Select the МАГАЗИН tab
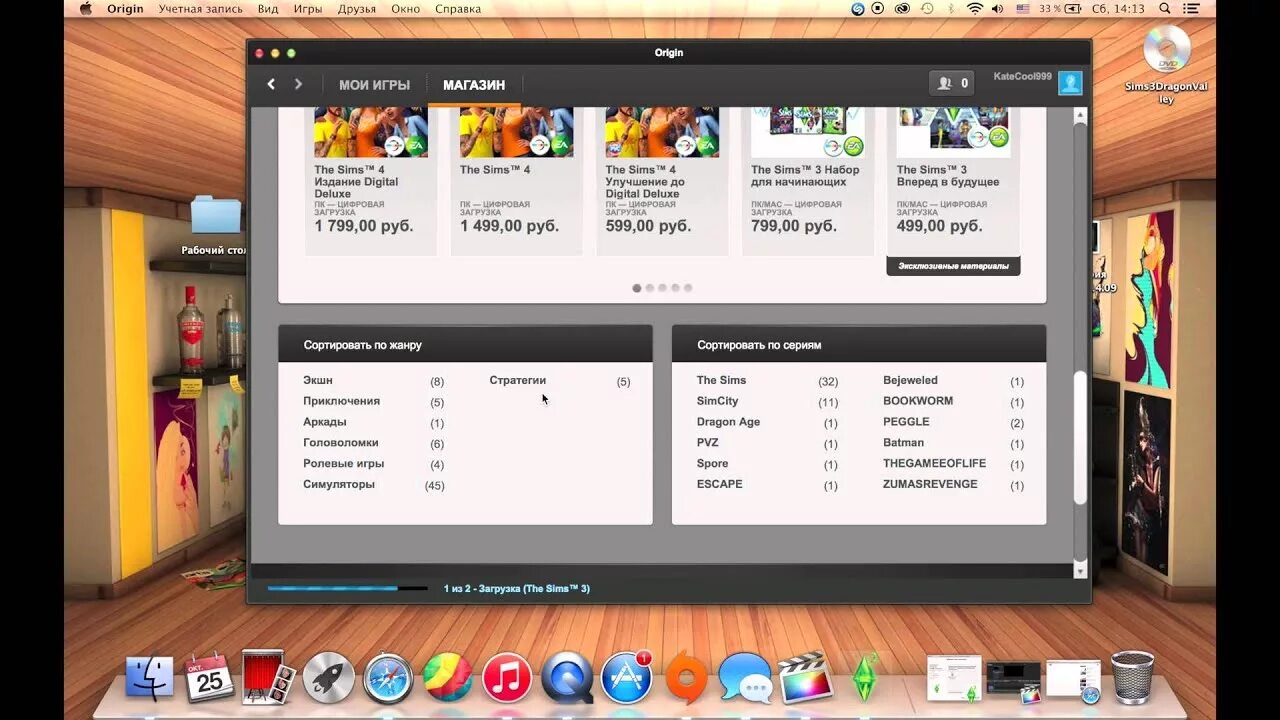The height and width of the screenshot is (720, 1280). pyautogui.click(x=474, y=85)
